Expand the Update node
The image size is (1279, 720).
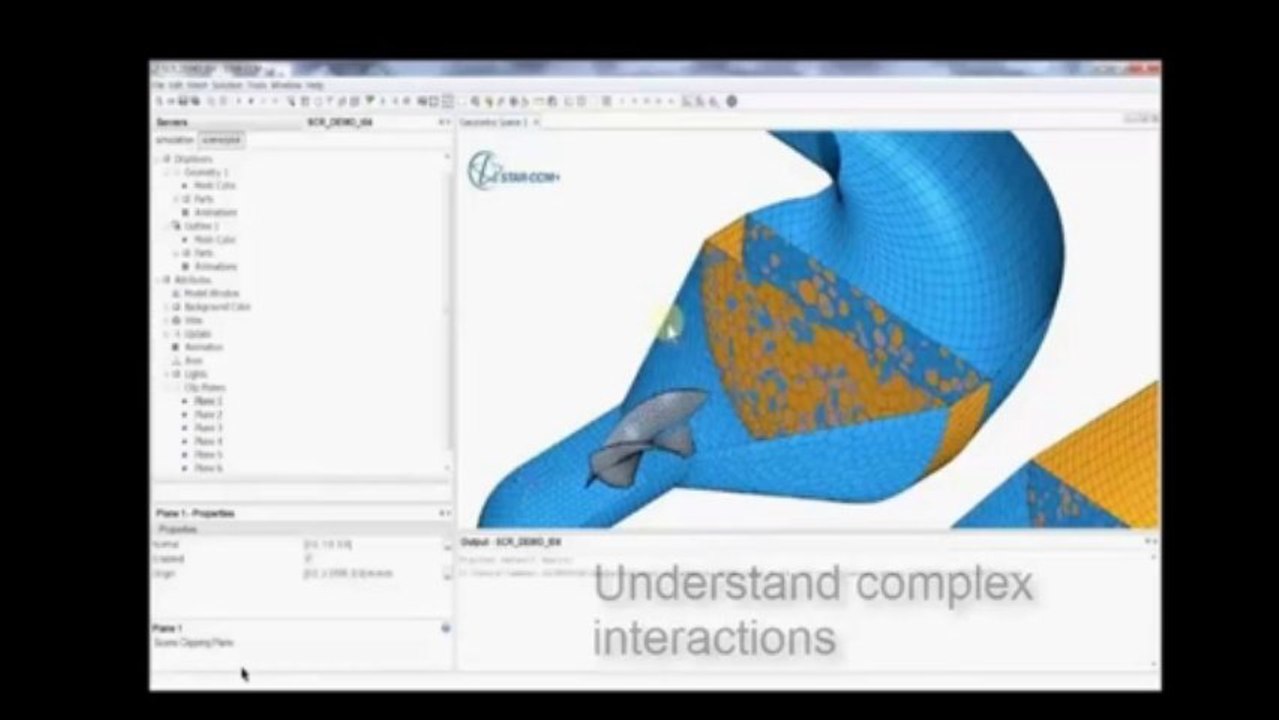[x=167, y=334]
